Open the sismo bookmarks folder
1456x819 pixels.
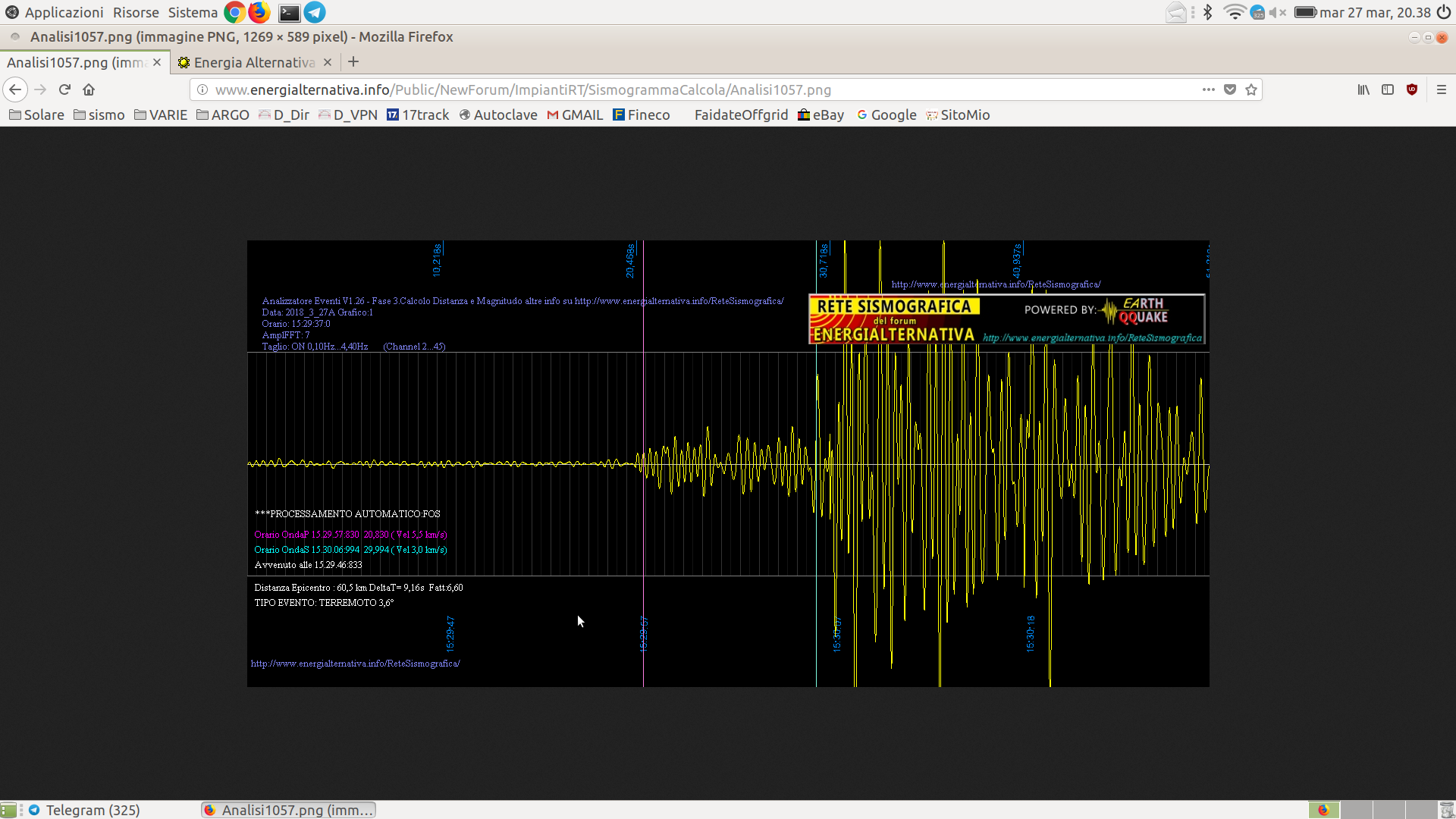point(99,115)
